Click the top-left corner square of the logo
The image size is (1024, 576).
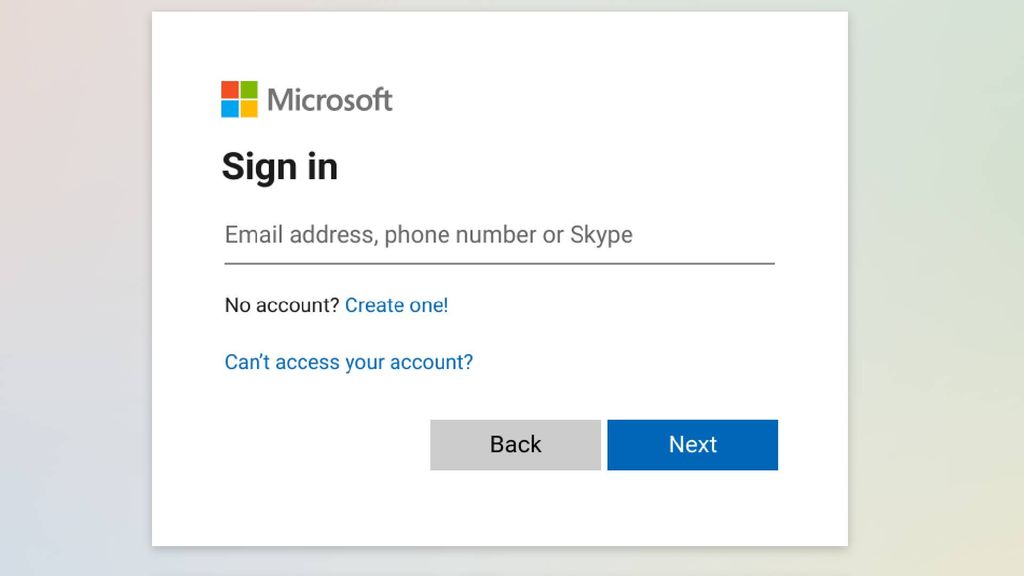pos(229,90)
